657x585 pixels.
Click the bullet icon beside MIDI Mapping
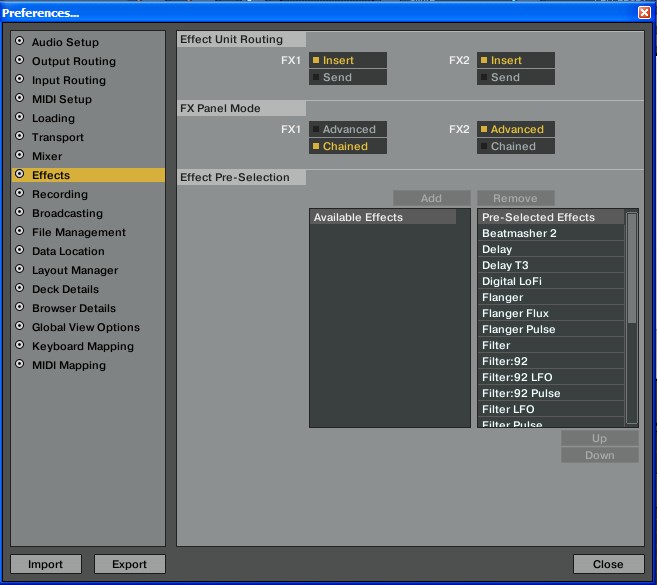(x=19, y=364)
